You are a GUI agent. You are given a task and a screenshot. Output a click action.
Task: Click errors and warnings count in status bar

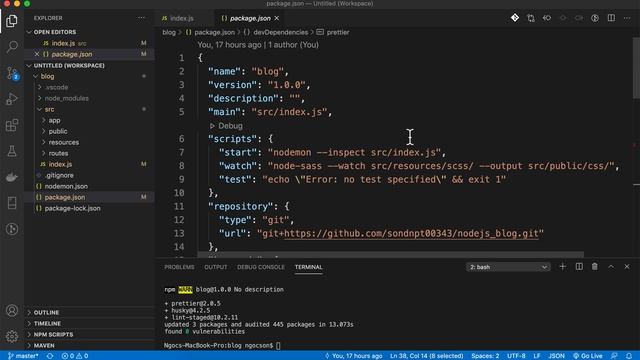[x=75, y=356]
